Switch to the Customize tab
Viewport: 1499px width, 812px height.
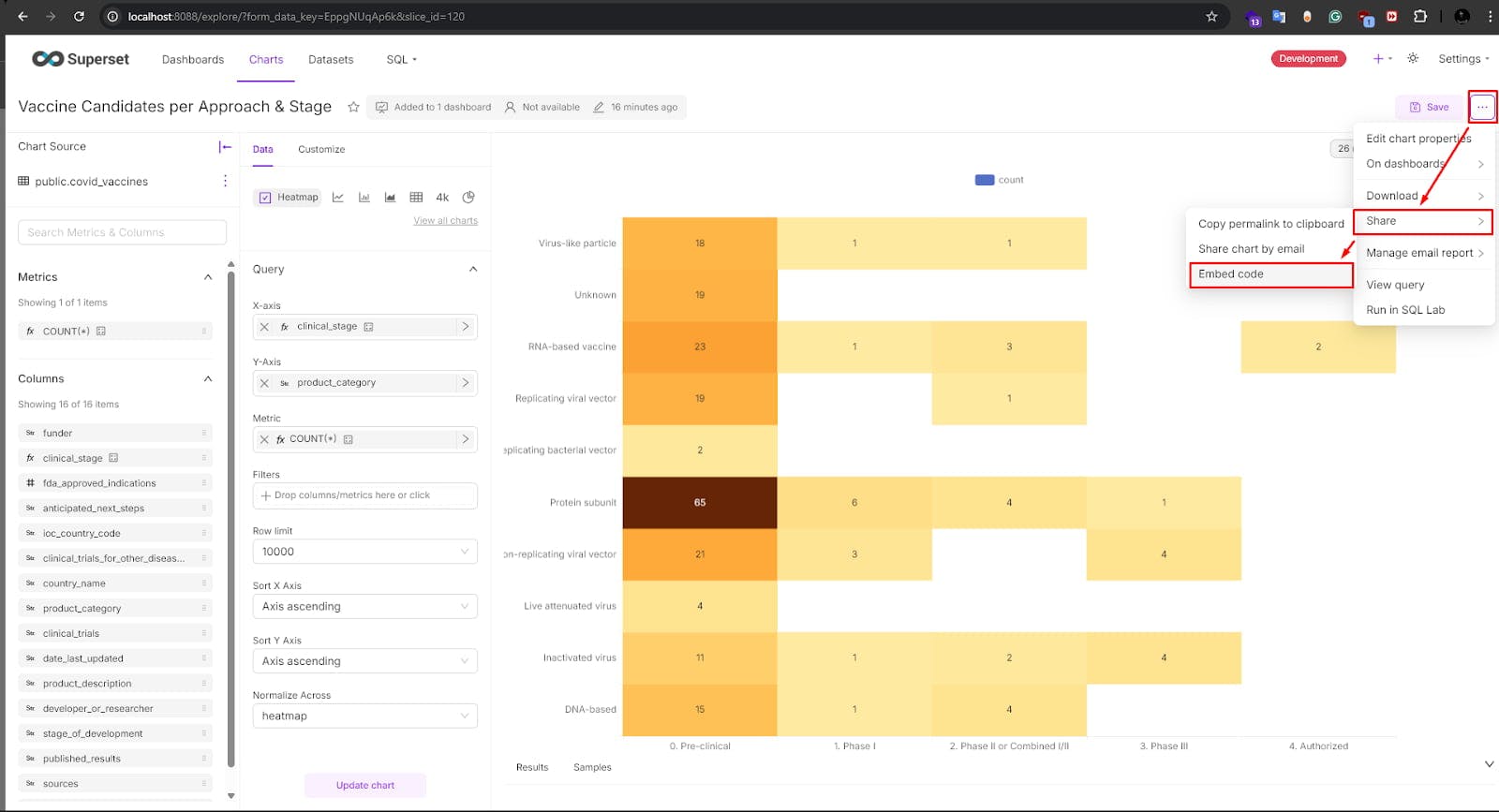(x=321, y=150)
